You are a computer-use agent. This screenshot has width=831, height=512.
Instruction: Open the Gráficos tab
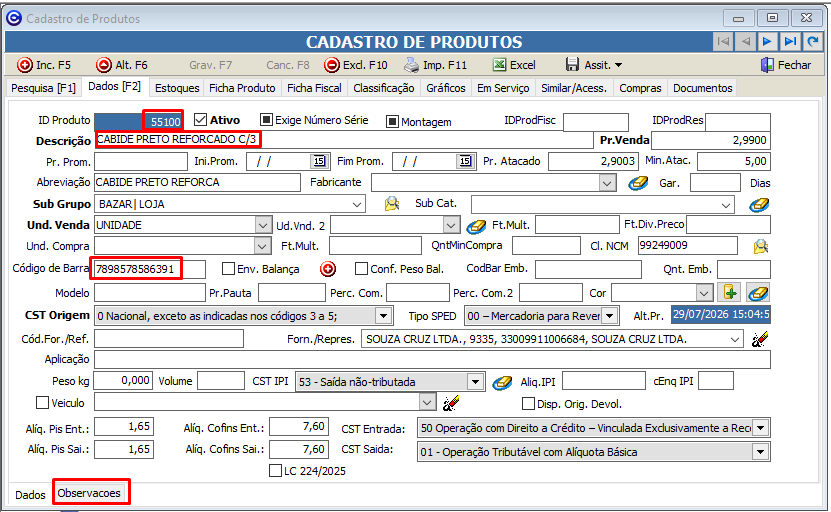point(446,88)
